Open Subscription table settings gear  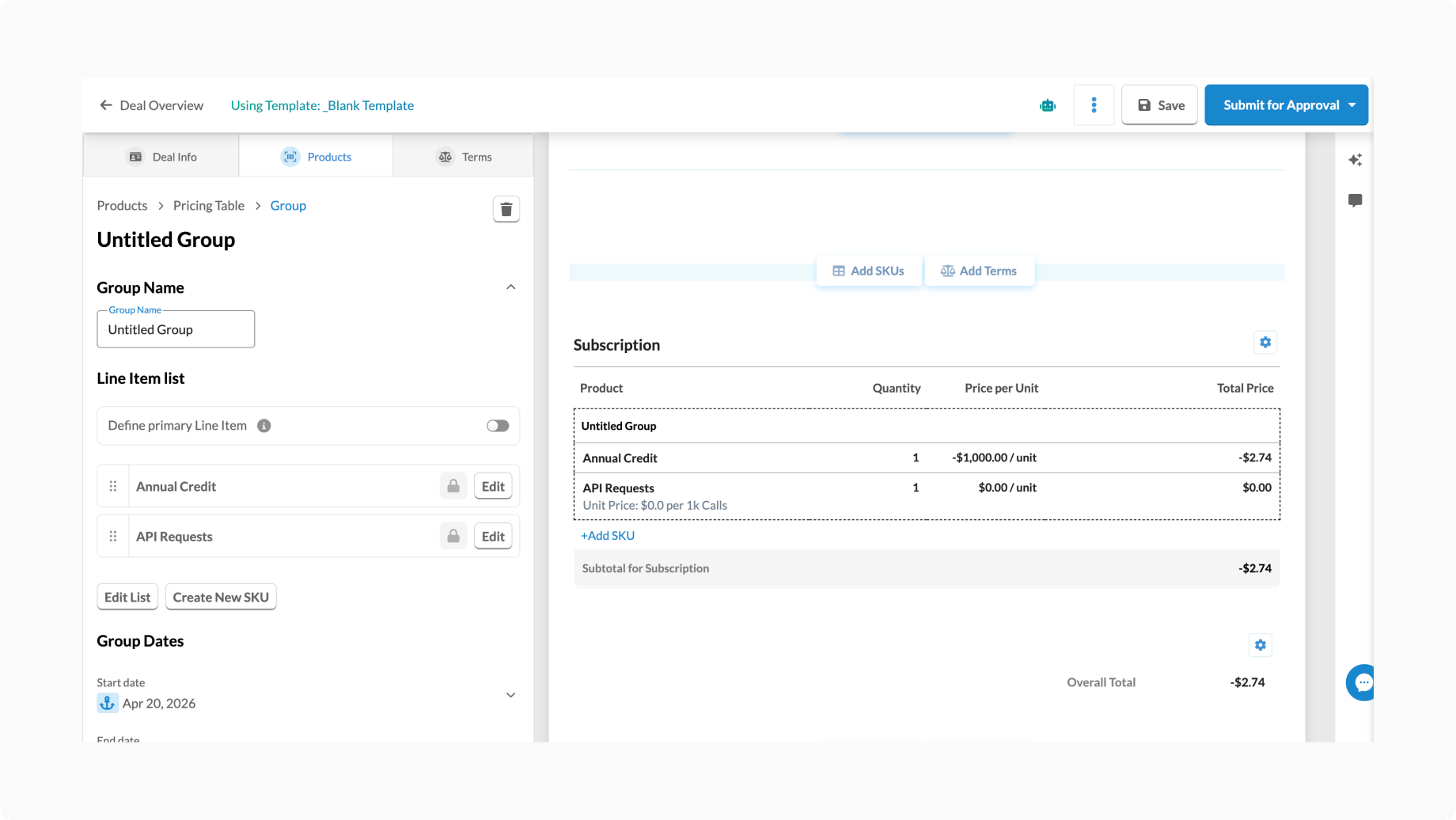pyautogui.click(x=1265, y=343)
